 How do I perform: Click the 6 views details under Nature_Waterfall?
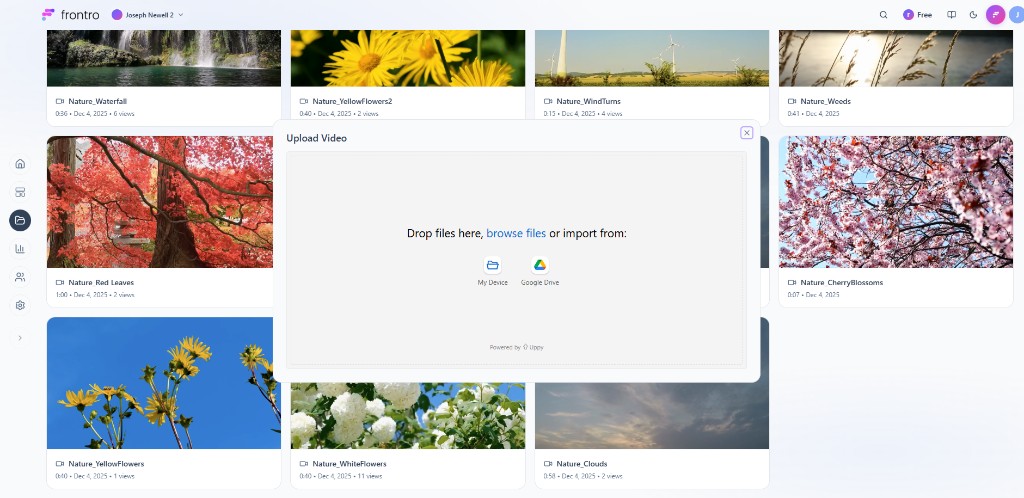95,114
